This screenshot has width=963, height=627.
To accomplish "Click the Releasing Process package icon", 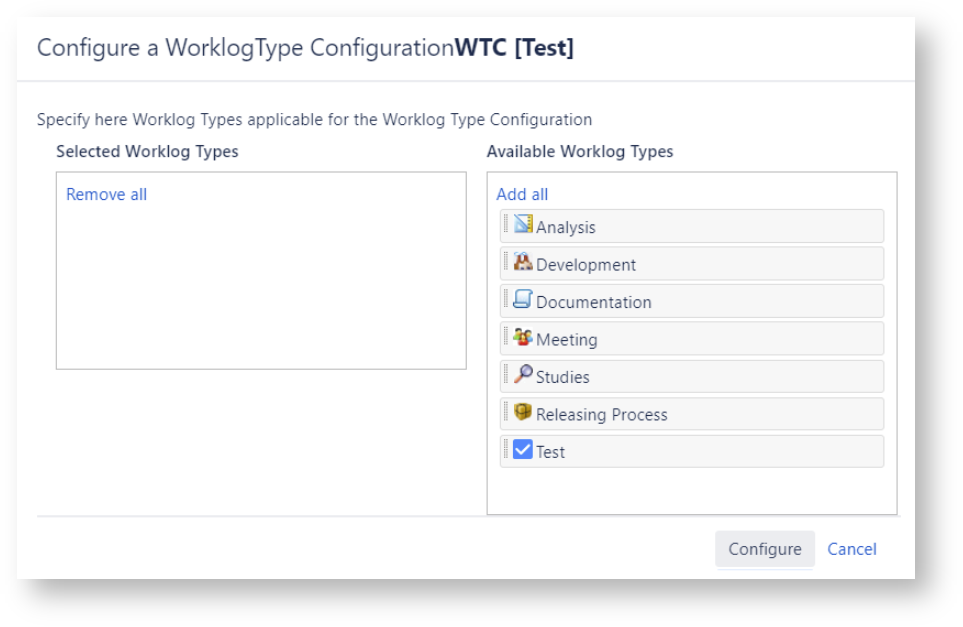I will (523, 412).
